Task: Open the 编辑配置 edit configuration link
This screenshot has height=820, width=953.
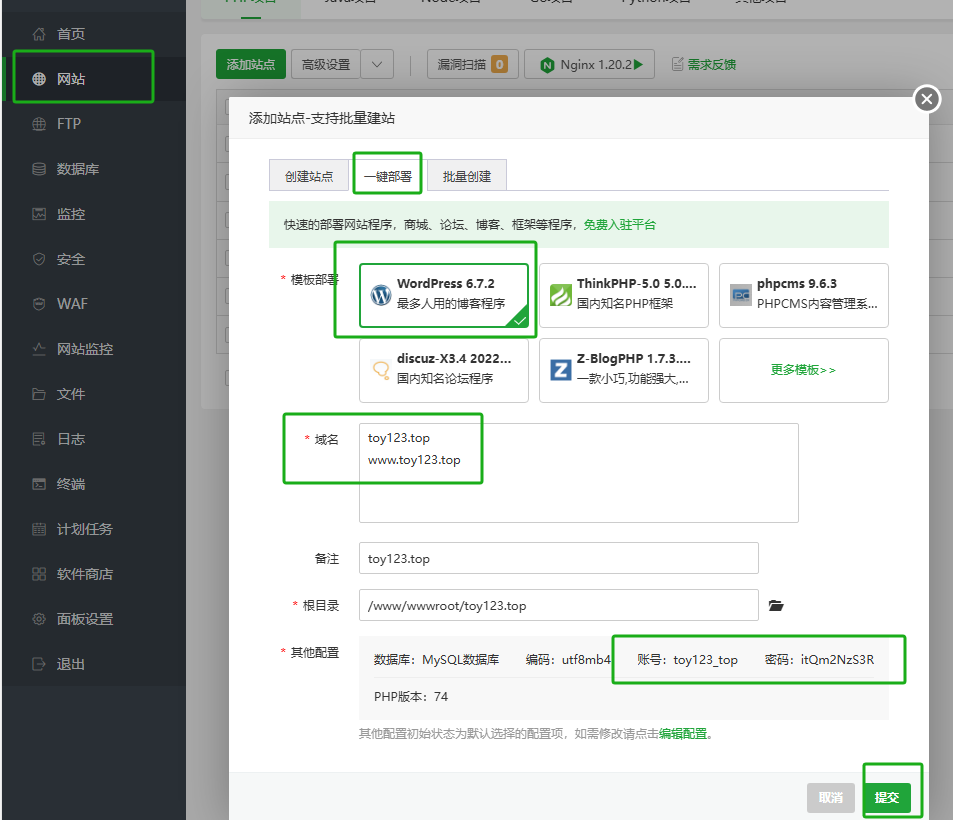Action: [683, 734]
